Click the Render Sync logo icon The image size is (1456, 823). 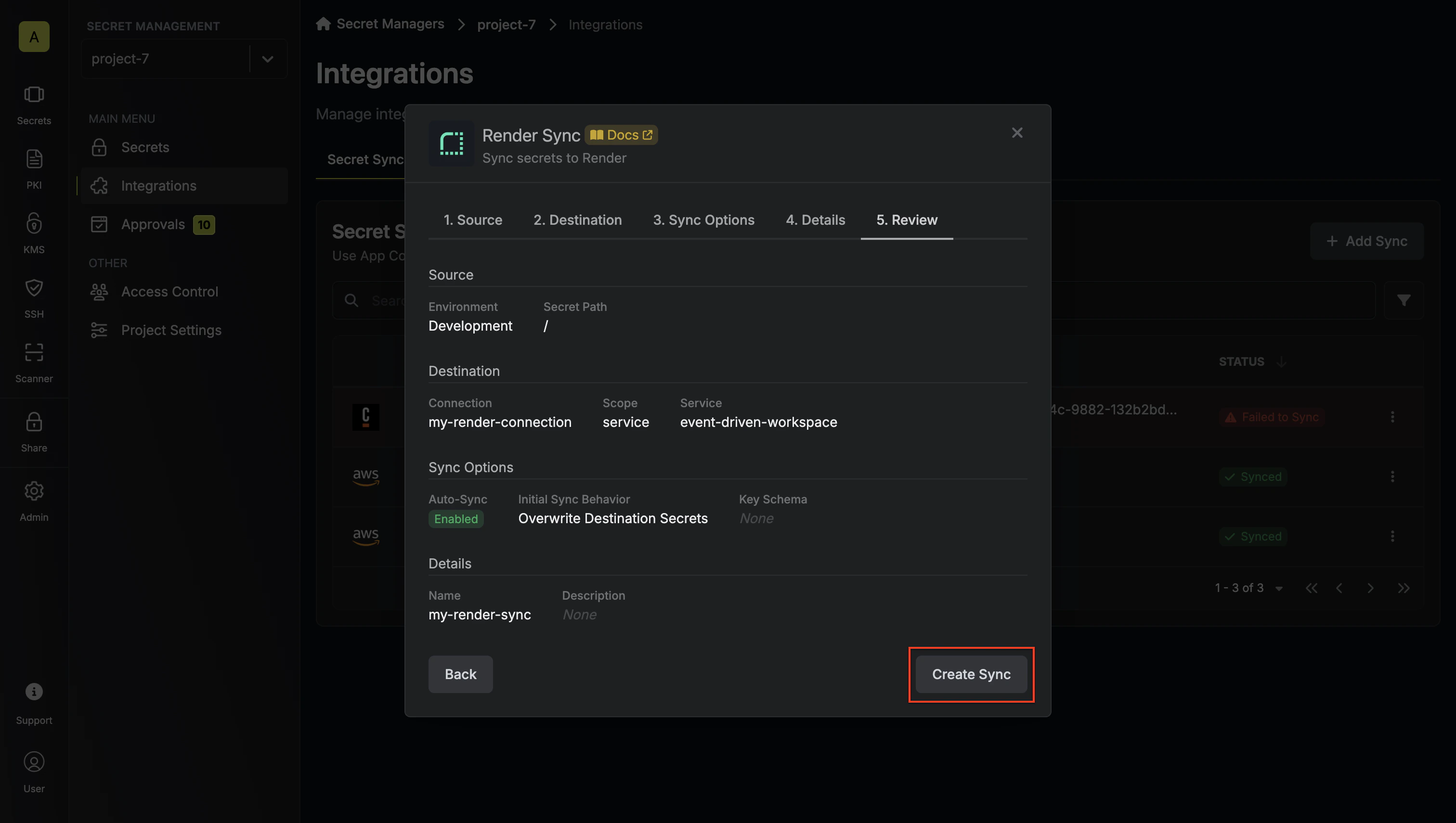(451, 143)
